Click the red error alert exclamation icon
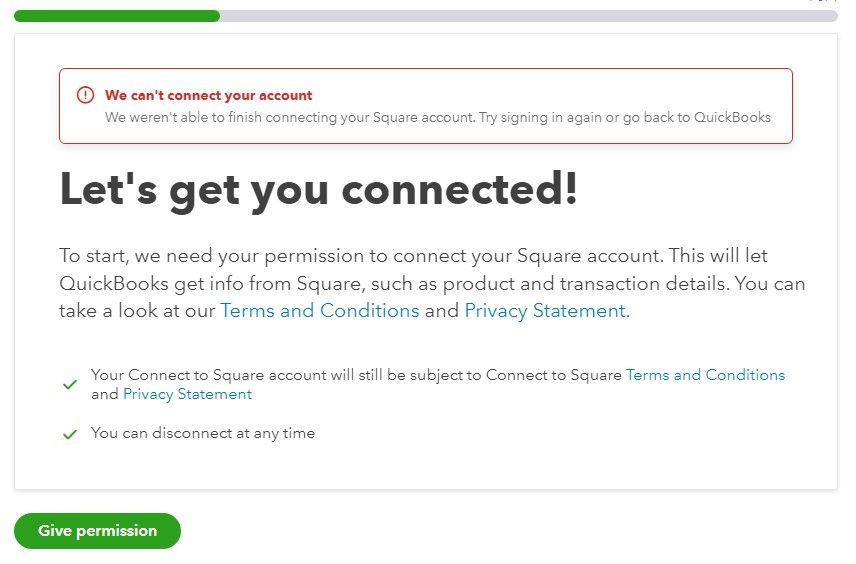The image size is (856, 564). (x=86, y=96)
